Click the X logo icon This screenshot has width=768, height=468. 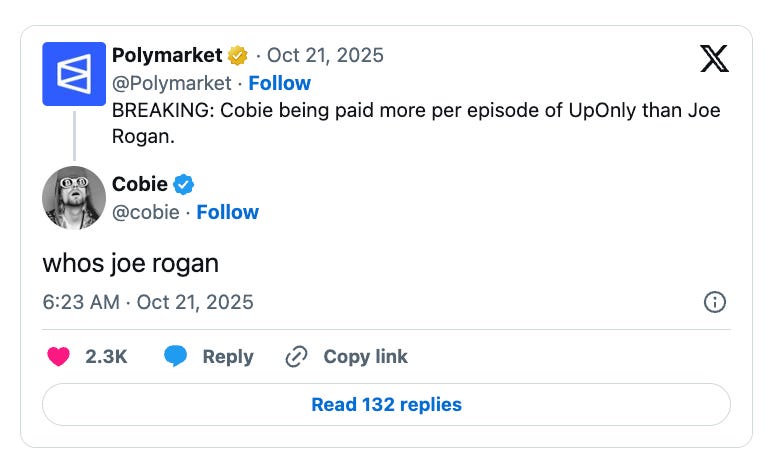(x=713, y=59)
